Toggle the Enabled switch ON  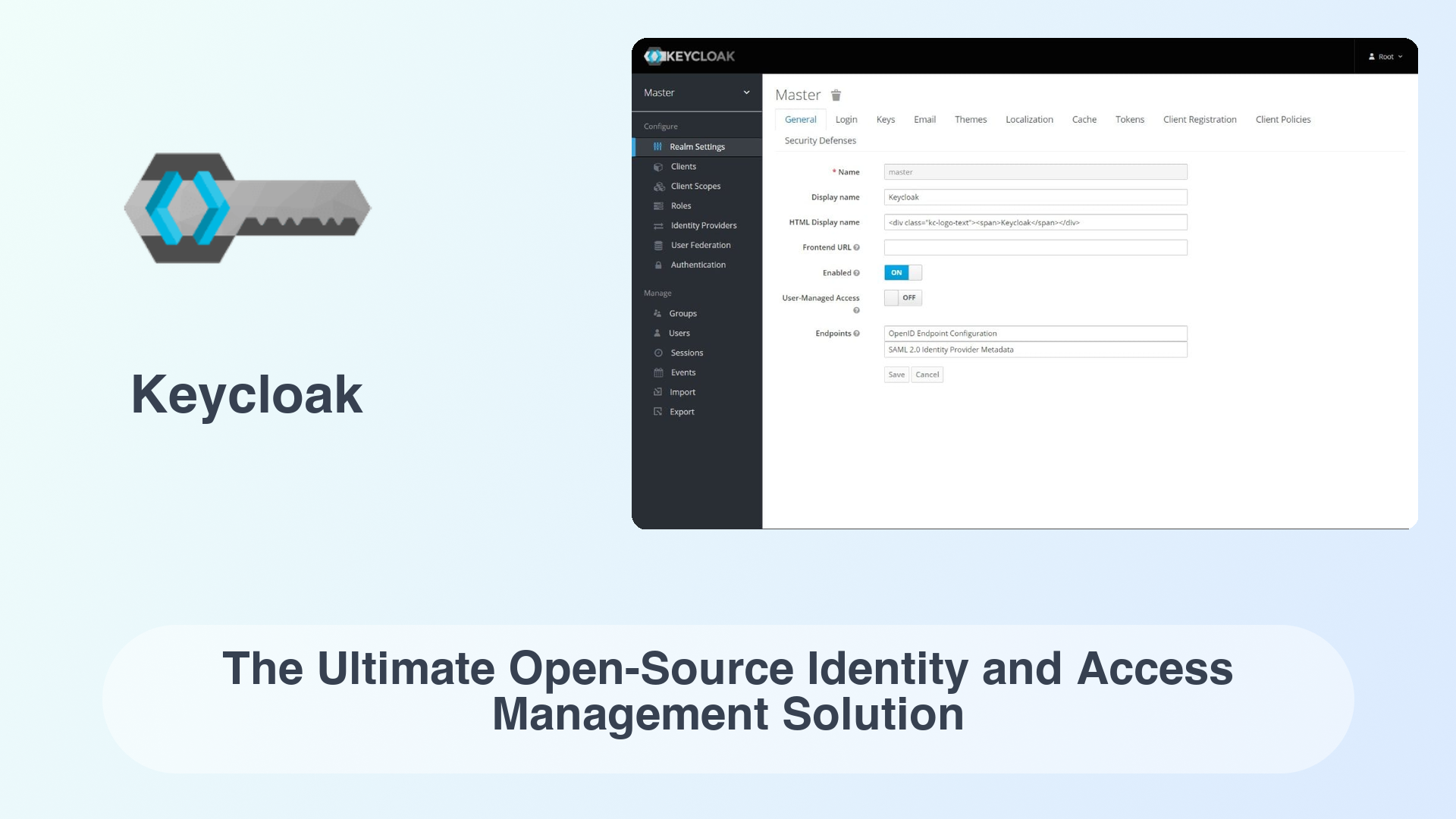[x=902, y=272]
